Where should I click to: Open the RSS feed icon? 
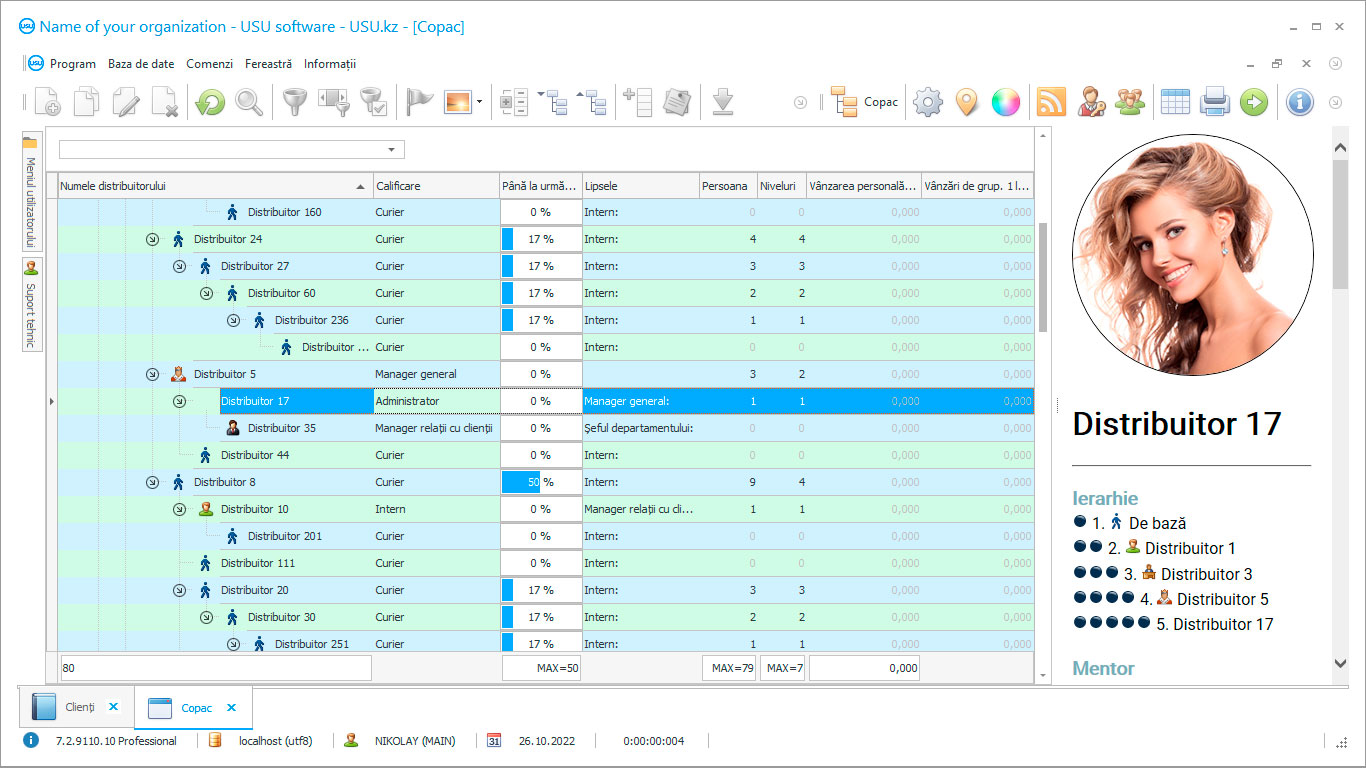pyautogui.click(x=1051, y=102)
